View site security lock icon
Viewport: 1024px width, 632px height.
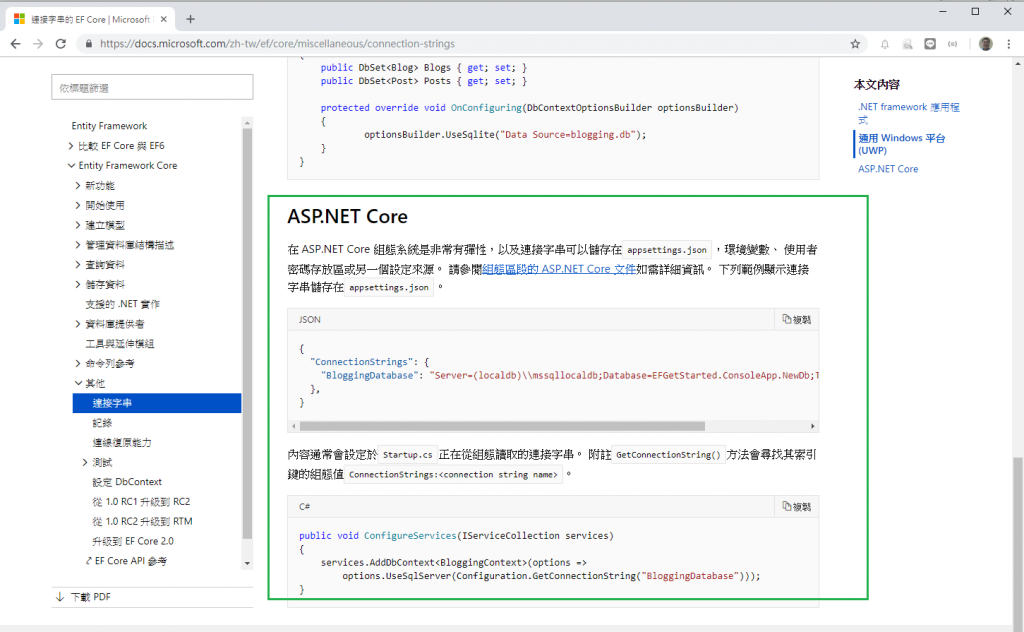click(x=88, y=44)
